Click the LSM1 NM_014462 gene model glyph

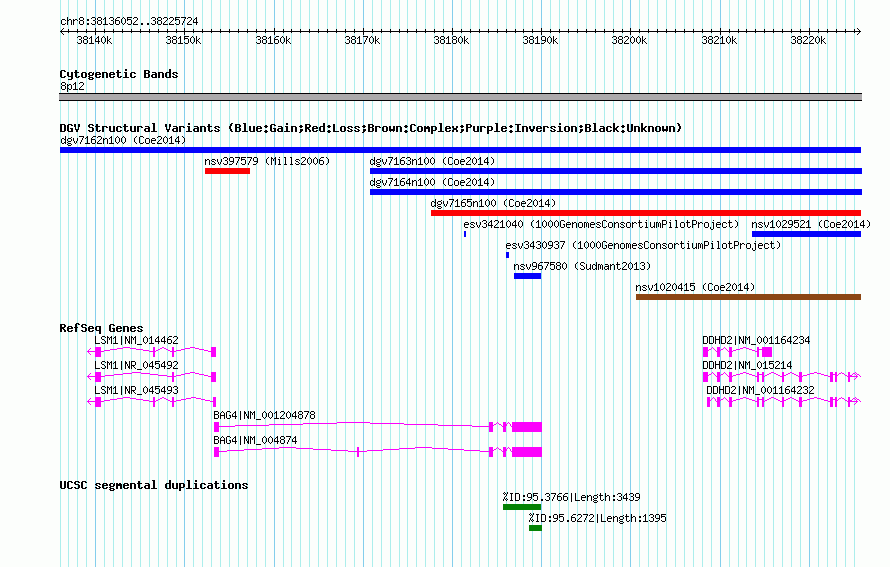tap(152, 352)
